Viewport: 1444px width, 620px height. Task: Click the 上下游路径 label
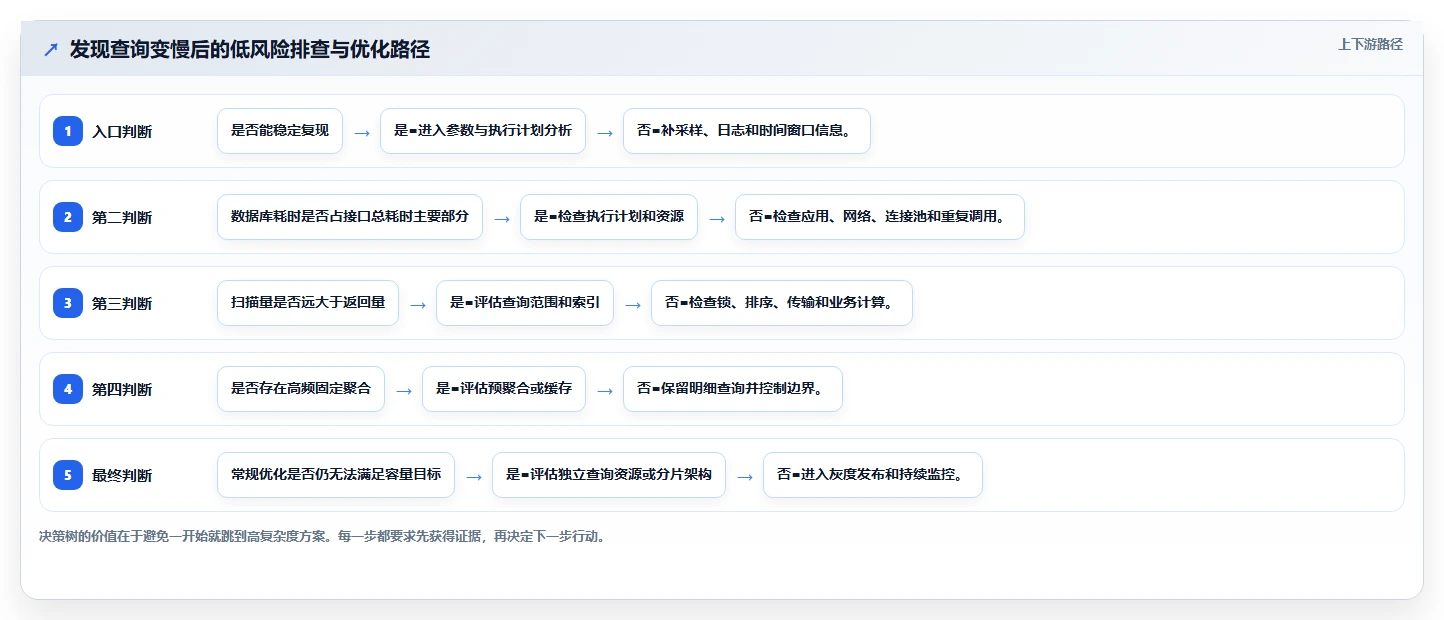1370,44
